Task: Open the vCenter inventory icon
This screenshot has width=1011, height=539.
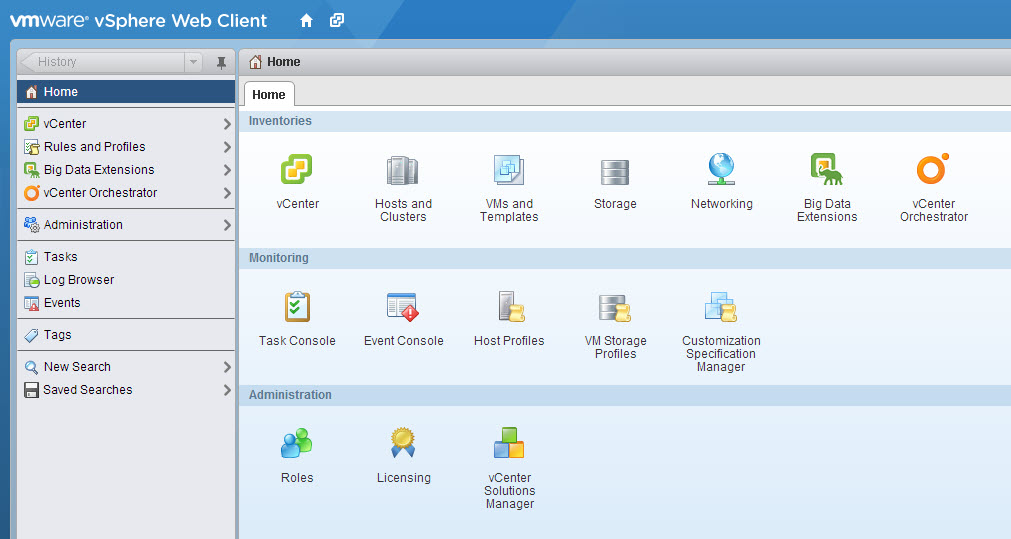Action: 297,170
